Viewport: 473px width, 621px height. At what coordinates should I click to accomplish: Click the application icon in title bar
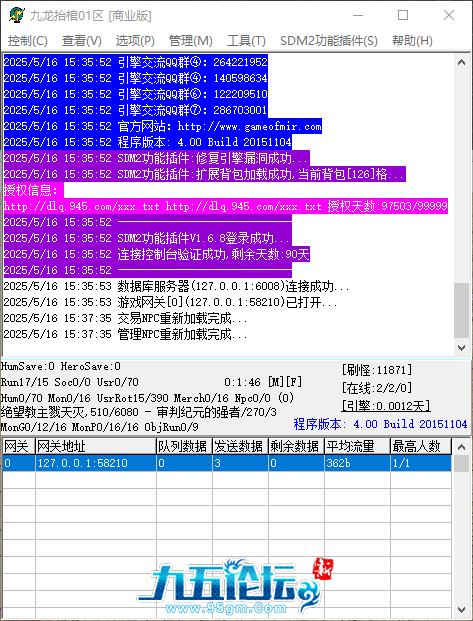tap(16, 15)
